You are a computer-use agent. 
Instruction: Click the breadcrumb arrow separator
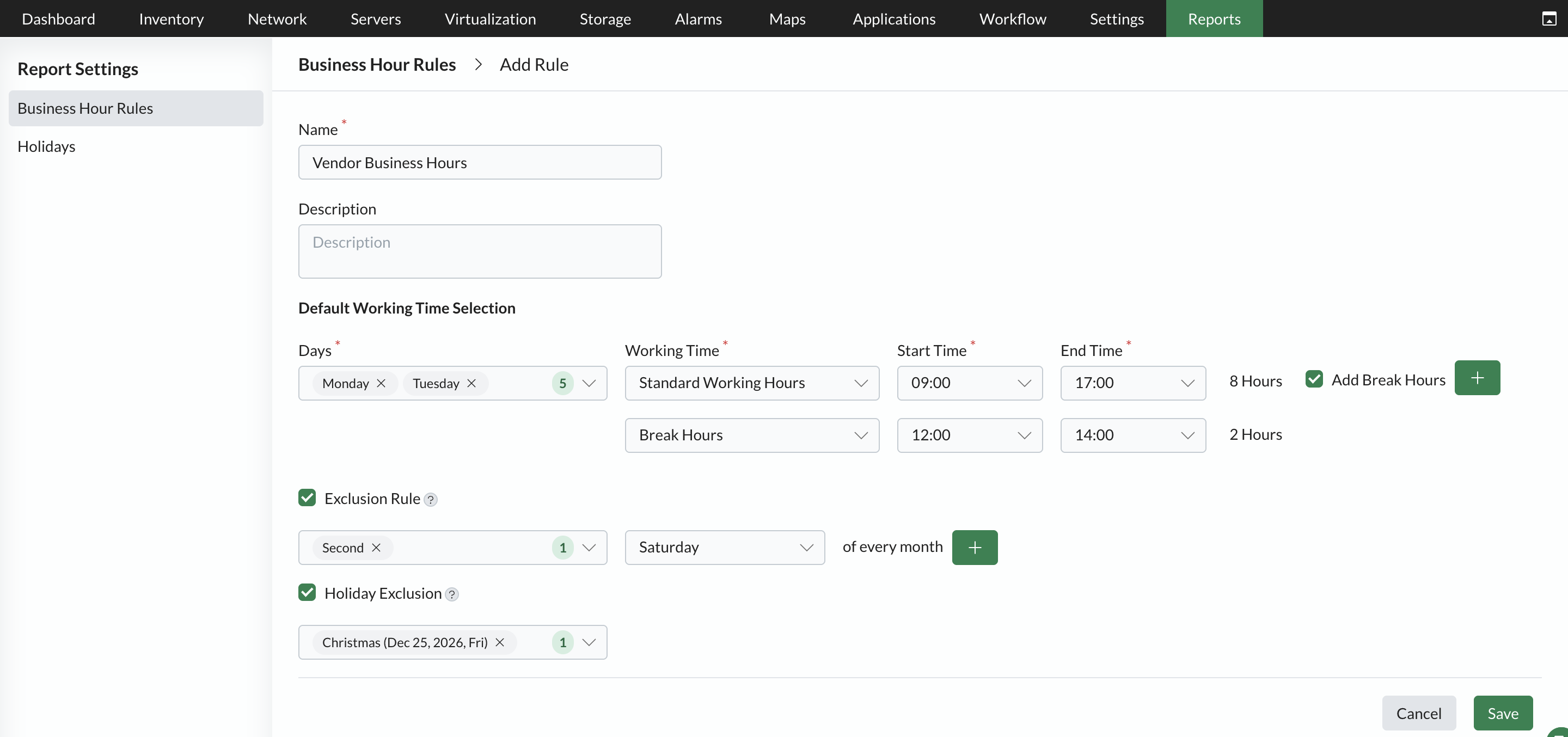[x=478, y=65]
